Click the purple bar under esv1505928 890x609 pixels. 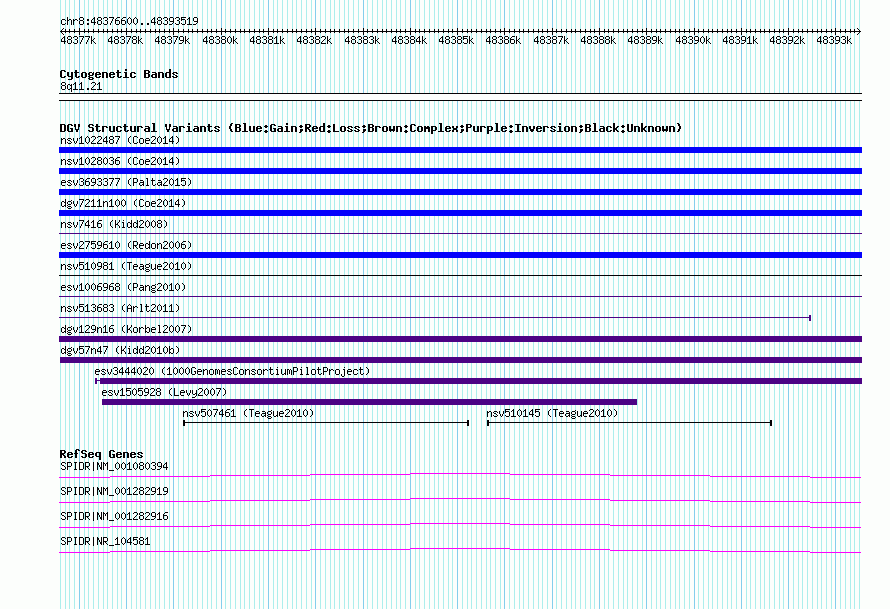click(x=370, y=402)
